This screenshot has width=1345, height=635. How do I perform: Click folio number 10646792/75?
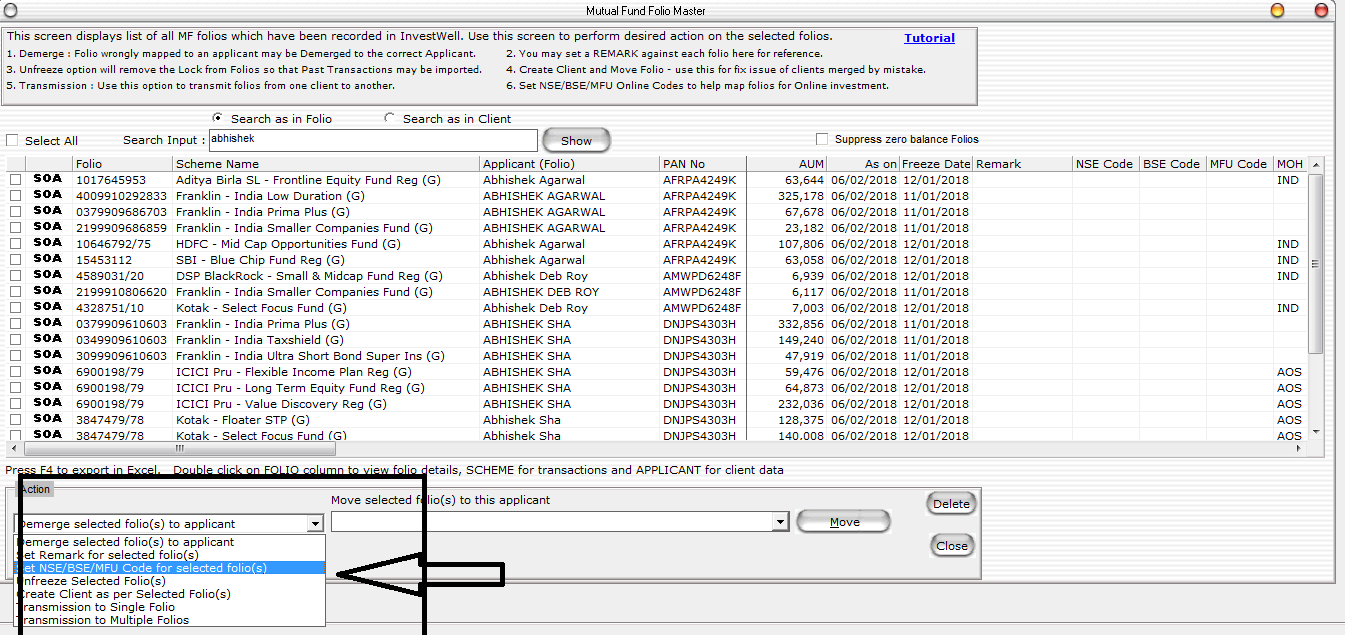pos(113,244)
